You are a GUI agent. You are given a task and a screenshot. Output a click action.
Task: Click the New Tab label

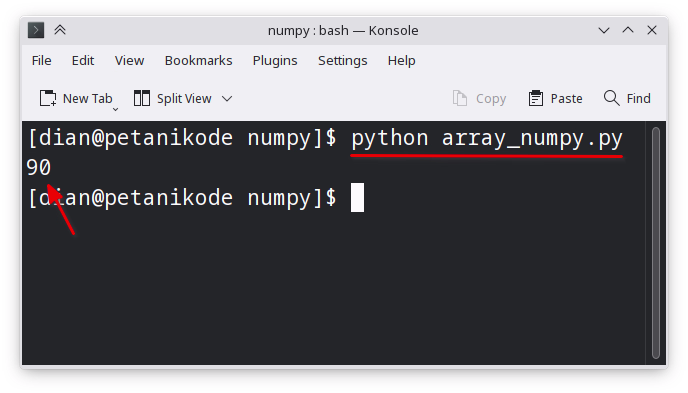coord(87,99)
